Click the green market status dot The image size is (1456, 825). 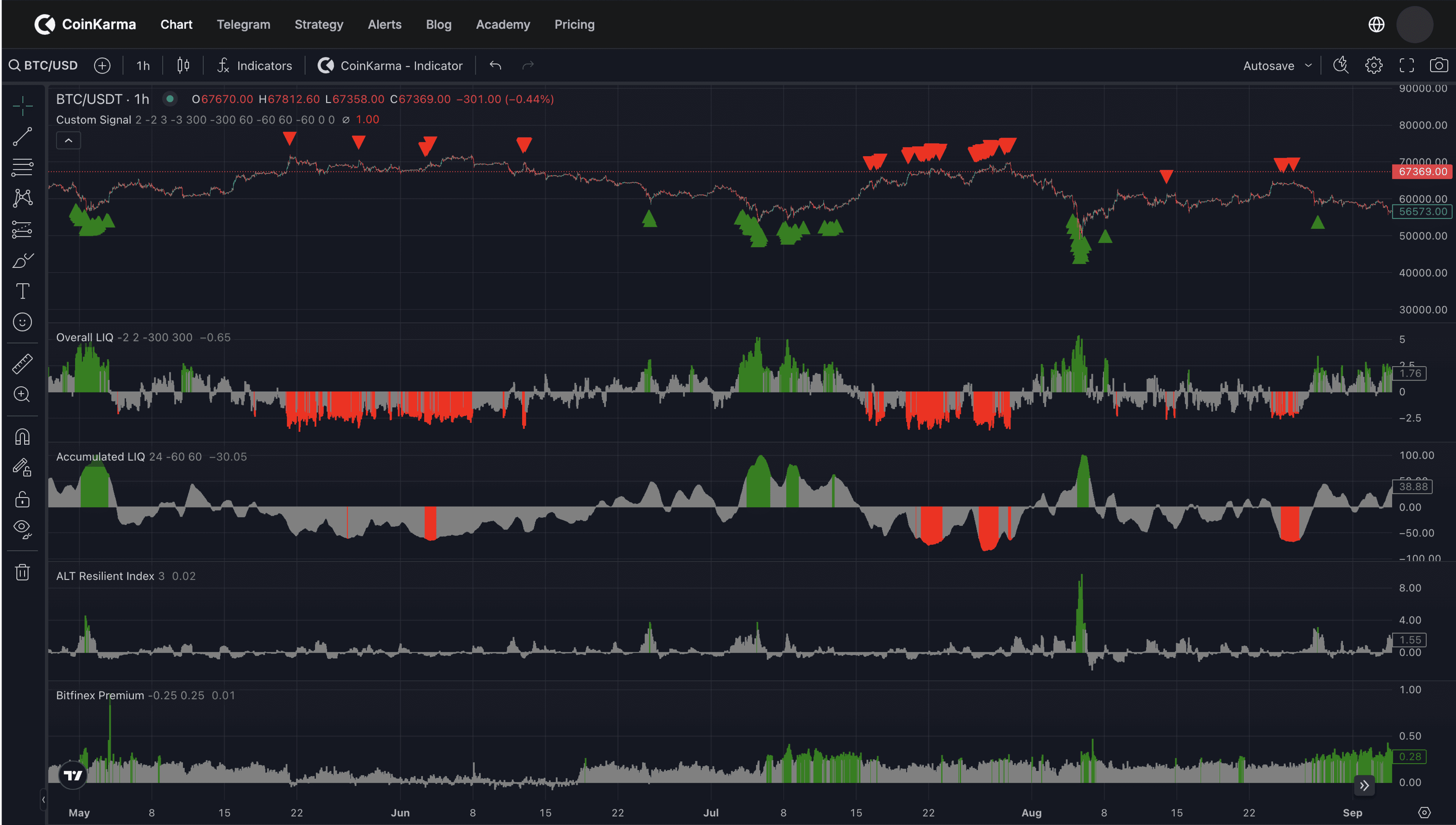click(x=169, y=99)
